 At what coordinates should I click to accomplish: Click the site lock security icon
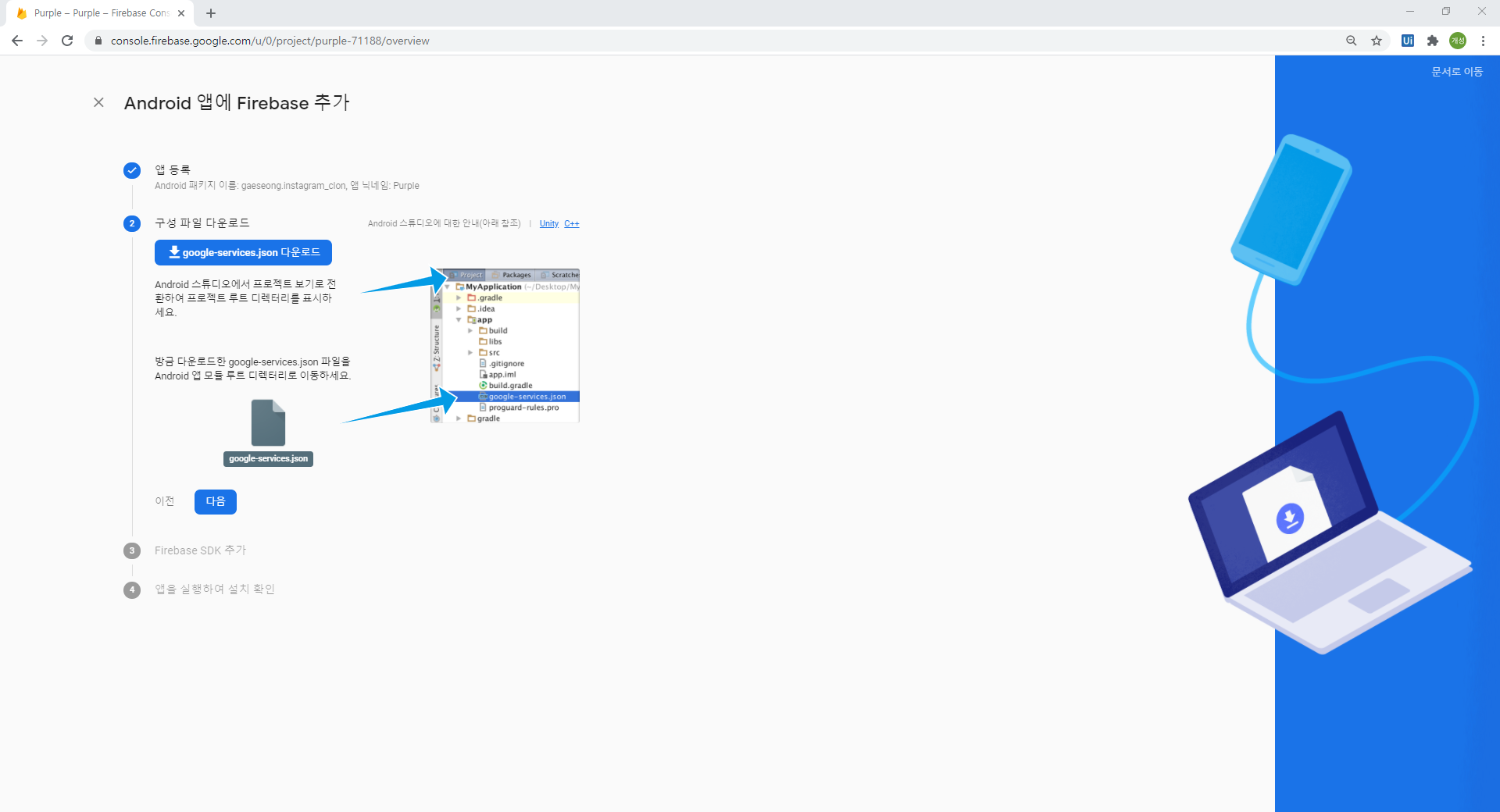(98, 41)
